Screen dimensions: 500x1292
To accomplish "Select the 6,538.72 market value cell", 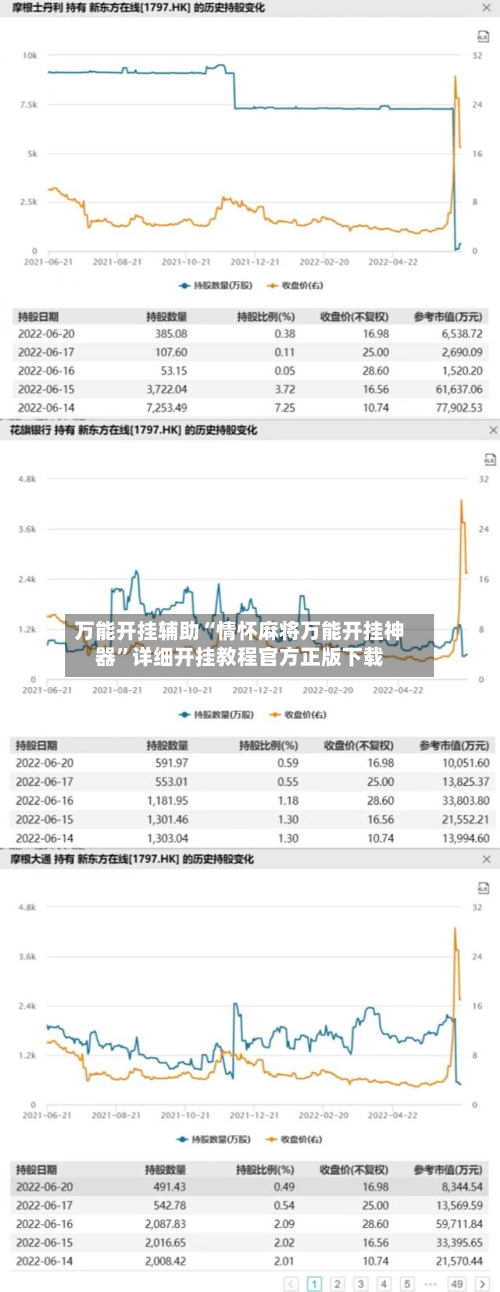I will point(461,334).
